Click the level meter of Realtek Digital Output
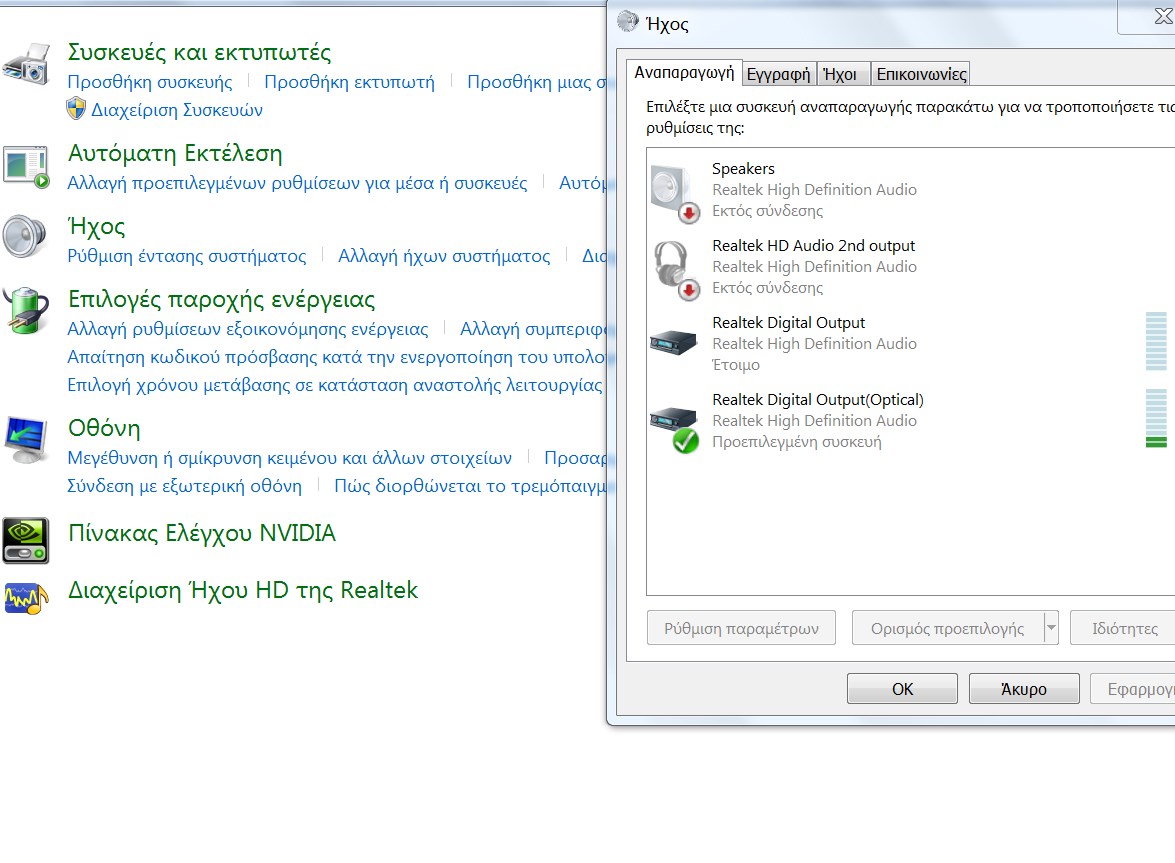The height and width of the screenshot is (863, 1175). 1156,341
